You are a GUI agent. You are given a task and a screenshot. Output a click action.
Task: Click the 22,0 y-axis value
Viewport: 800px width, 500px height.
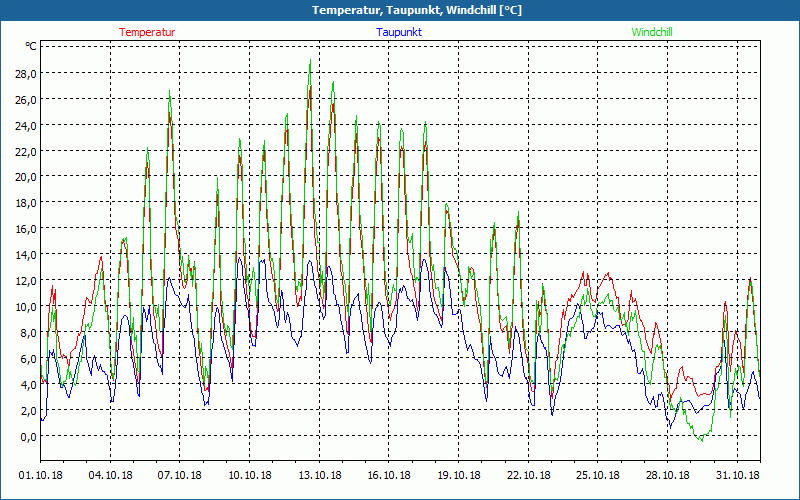coord(26,152)
